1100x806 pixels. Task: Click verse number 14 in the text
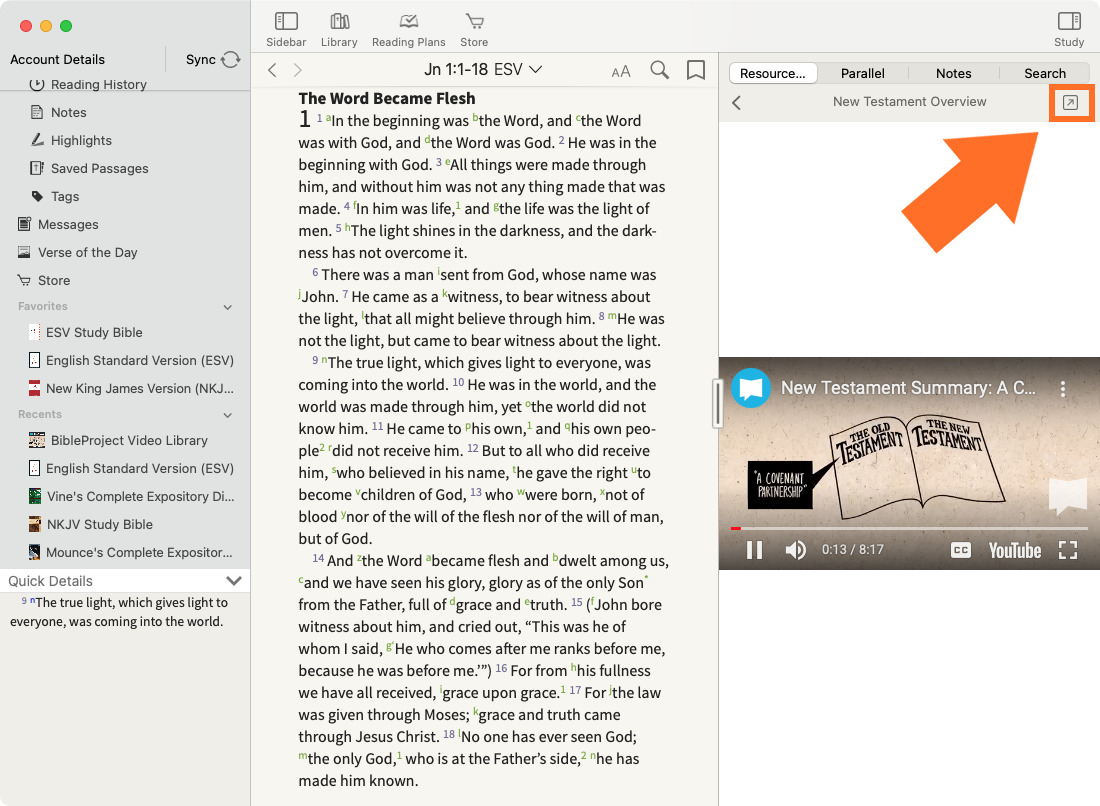pyautogui.click(x=318, y=558)
